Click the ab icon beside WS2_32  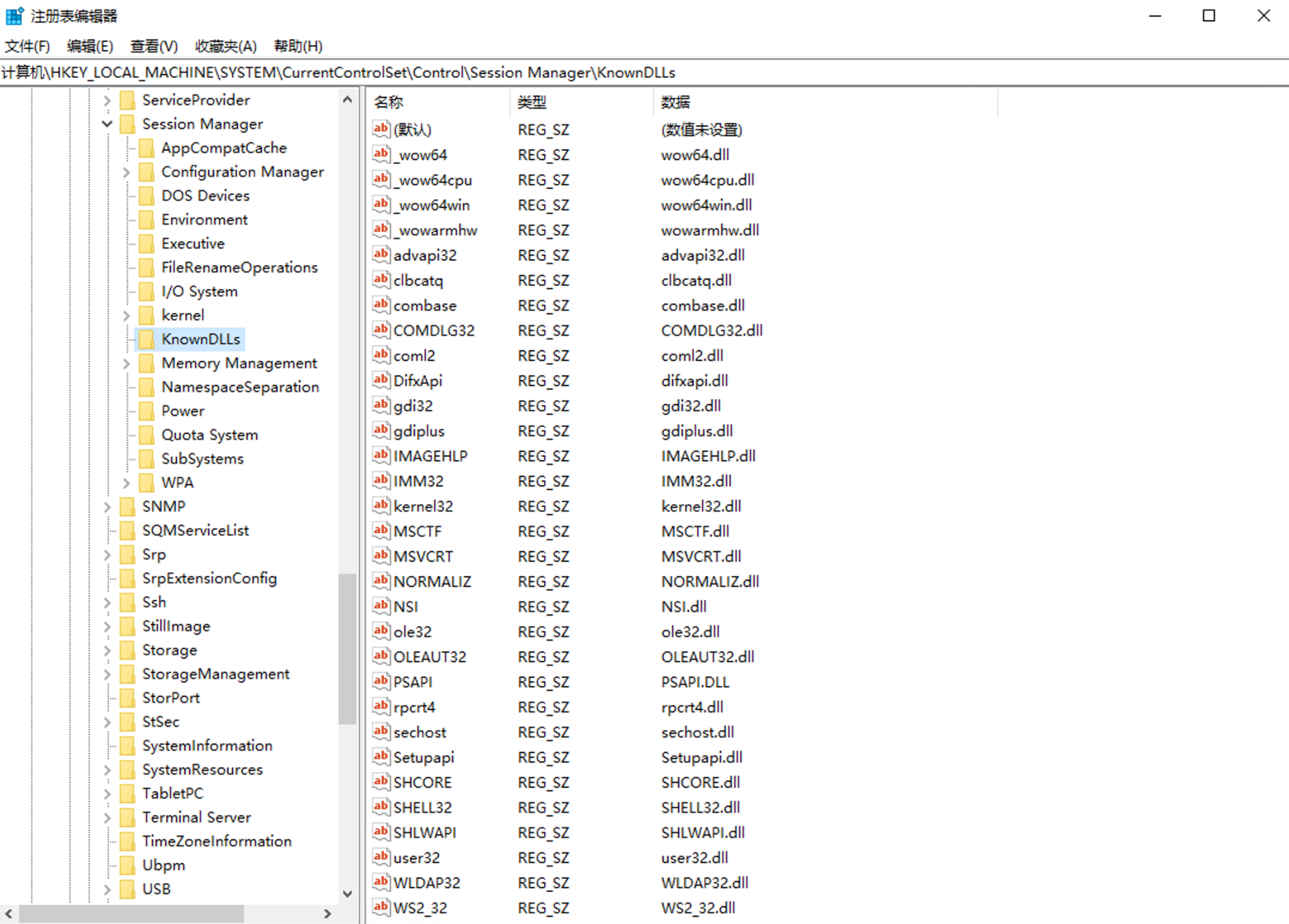(x=381, y=908)
